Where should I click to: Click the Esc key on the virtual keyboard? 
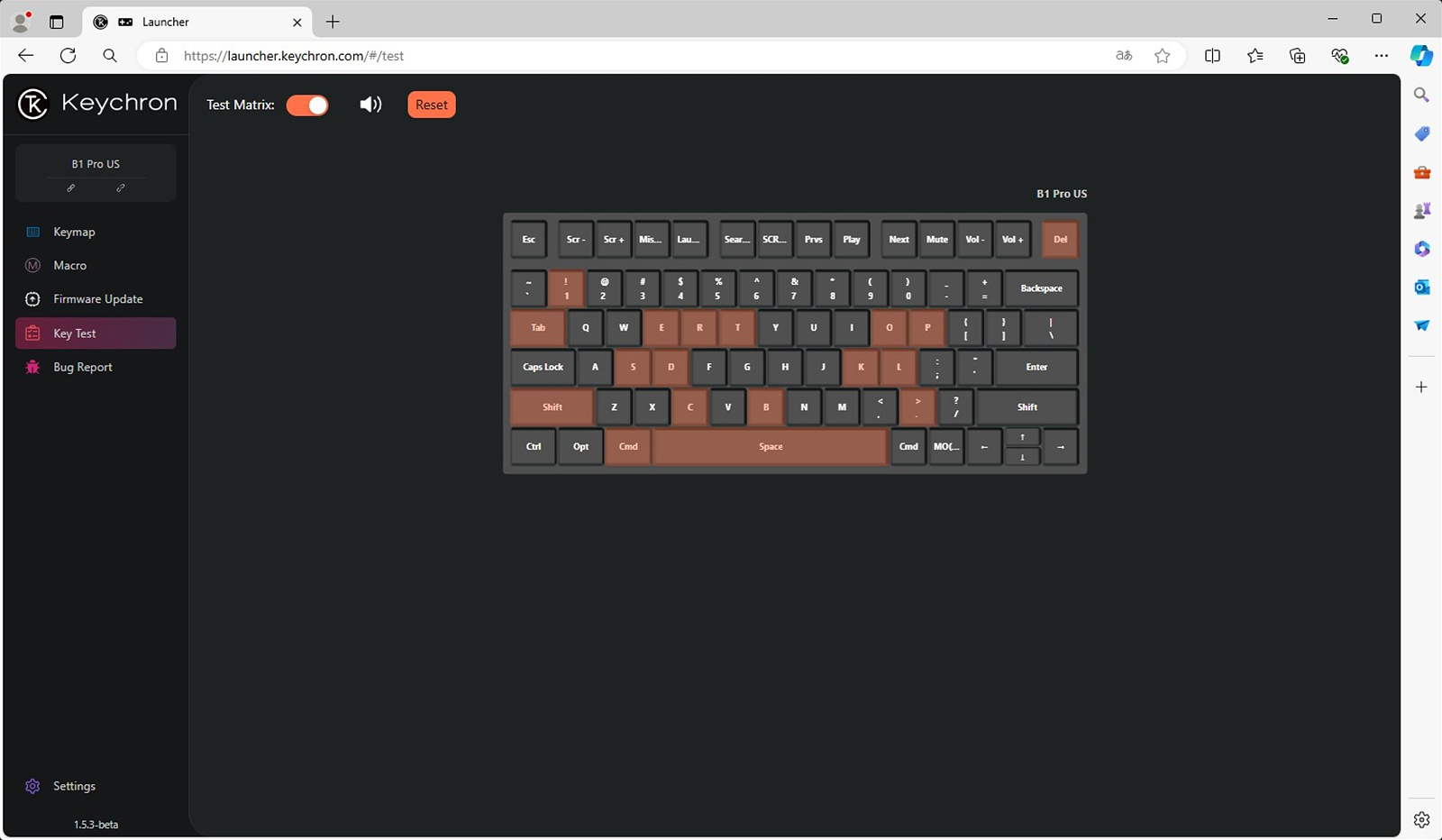tap(529, 240)
